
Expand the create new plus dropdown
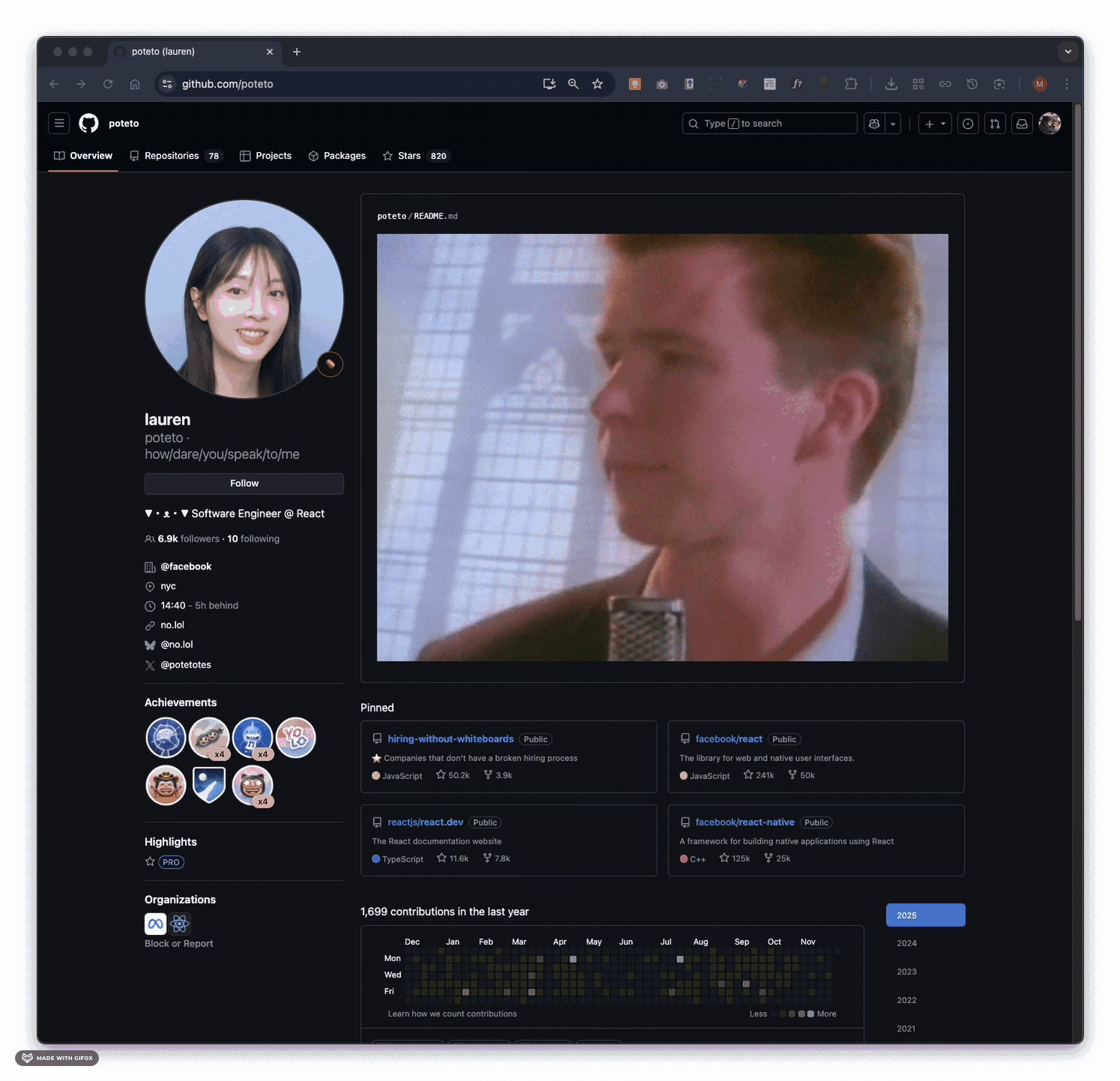coord(935,124)
